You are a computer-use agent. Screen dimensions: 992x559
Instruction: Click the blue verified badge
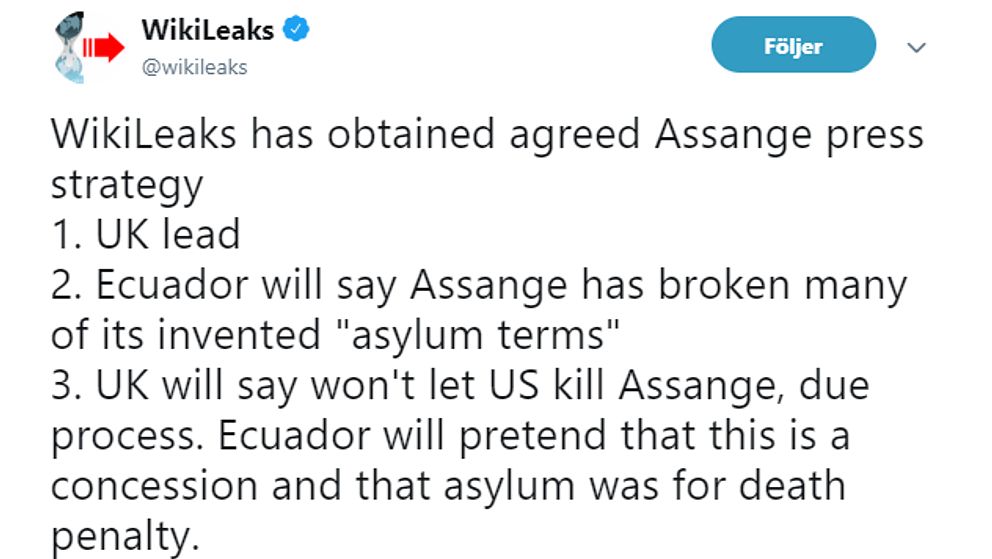pos(297,30)
